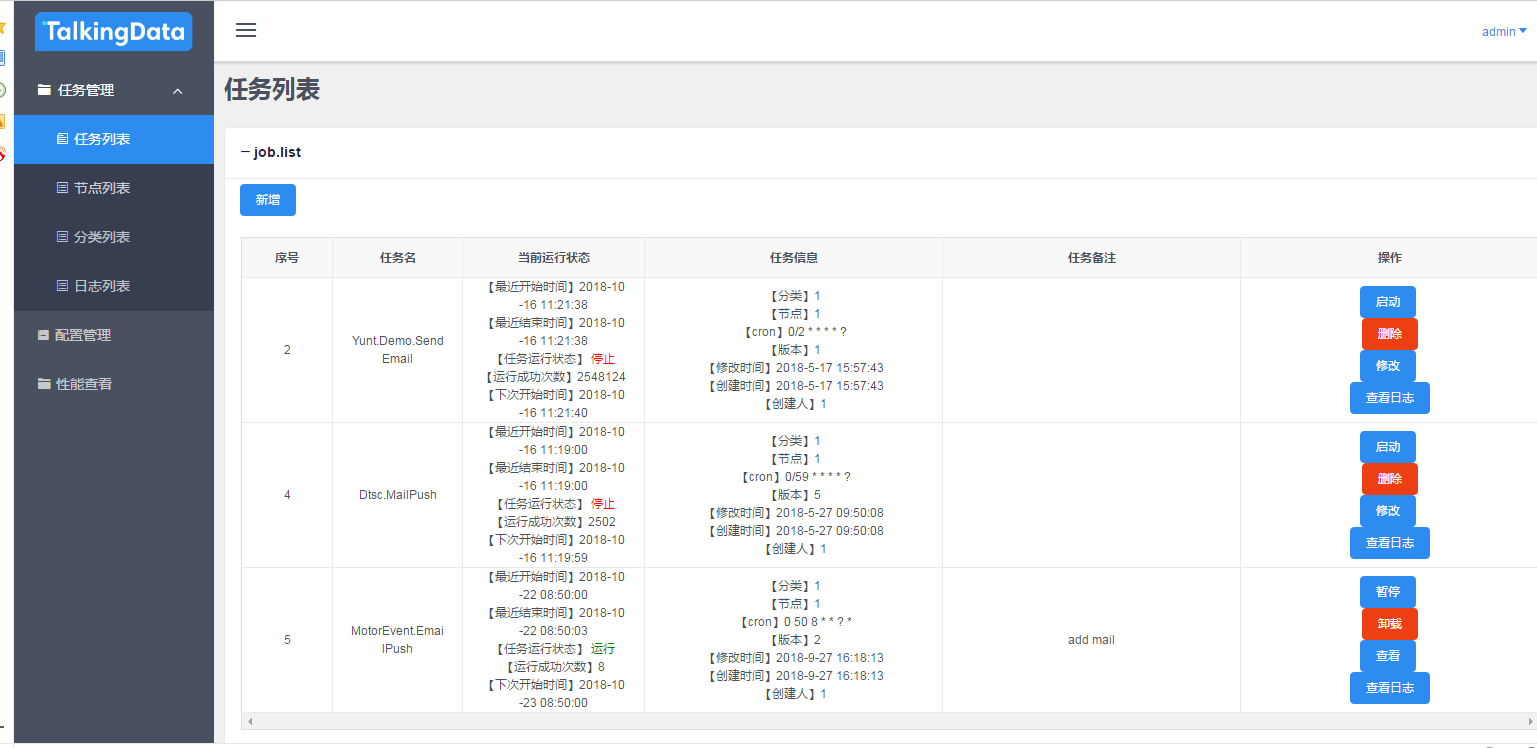Open the admin user dropdown
The image size is (1537, 748).
pos(1504,32)
